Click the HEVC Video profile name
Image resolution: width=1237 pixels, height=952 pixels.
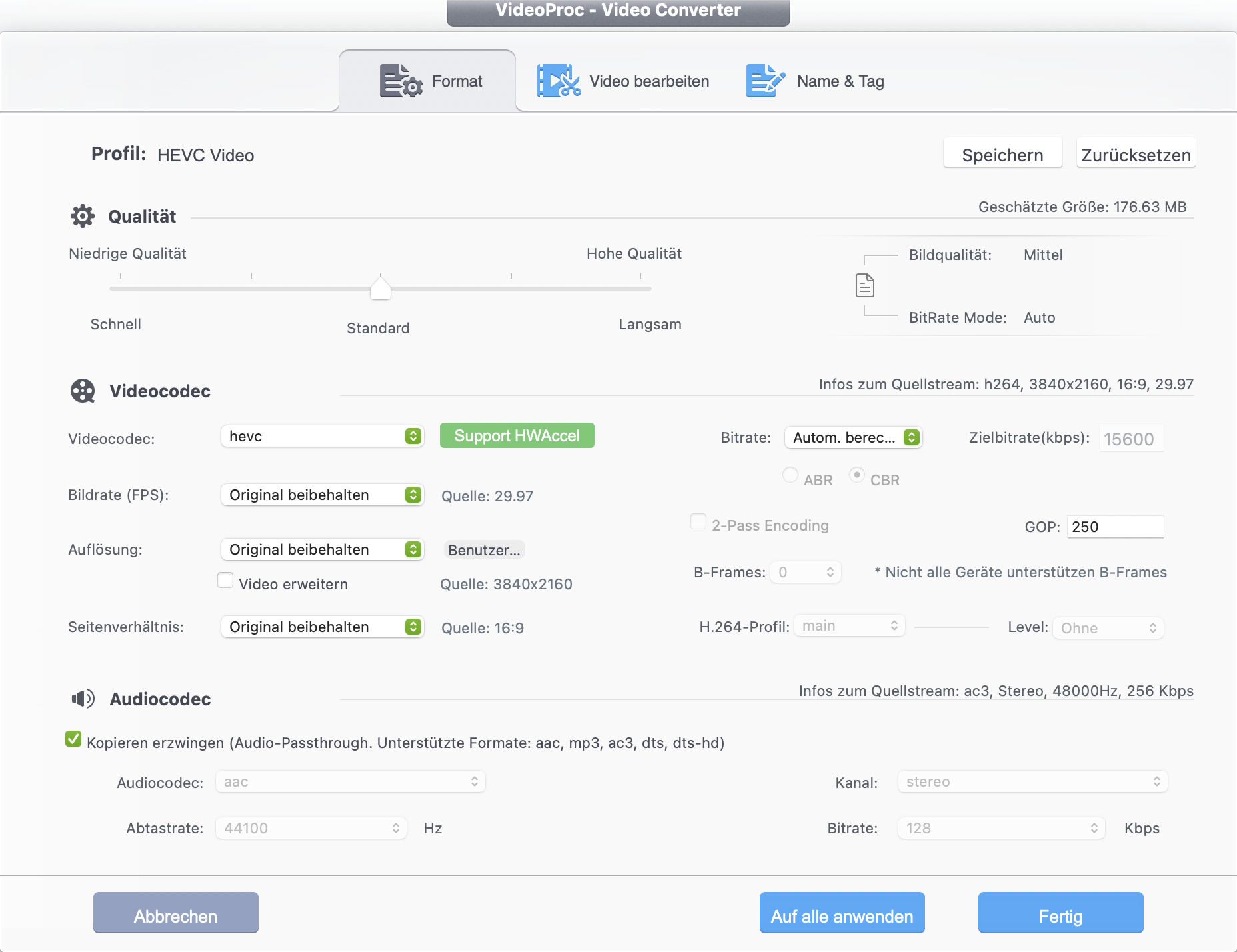206,155
